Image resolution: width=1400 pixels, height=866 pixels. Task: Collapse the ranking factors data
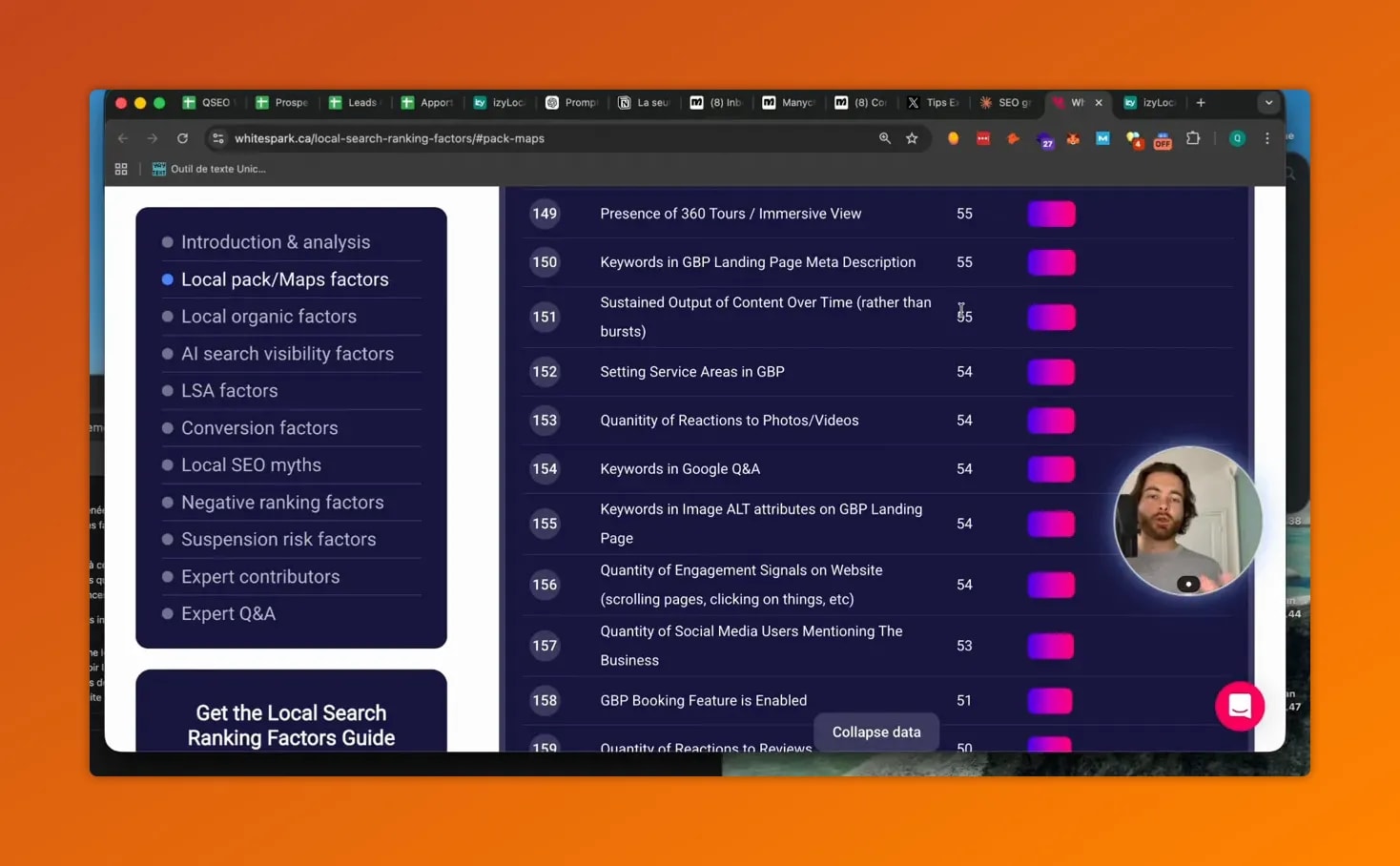(x=875, y=732)
